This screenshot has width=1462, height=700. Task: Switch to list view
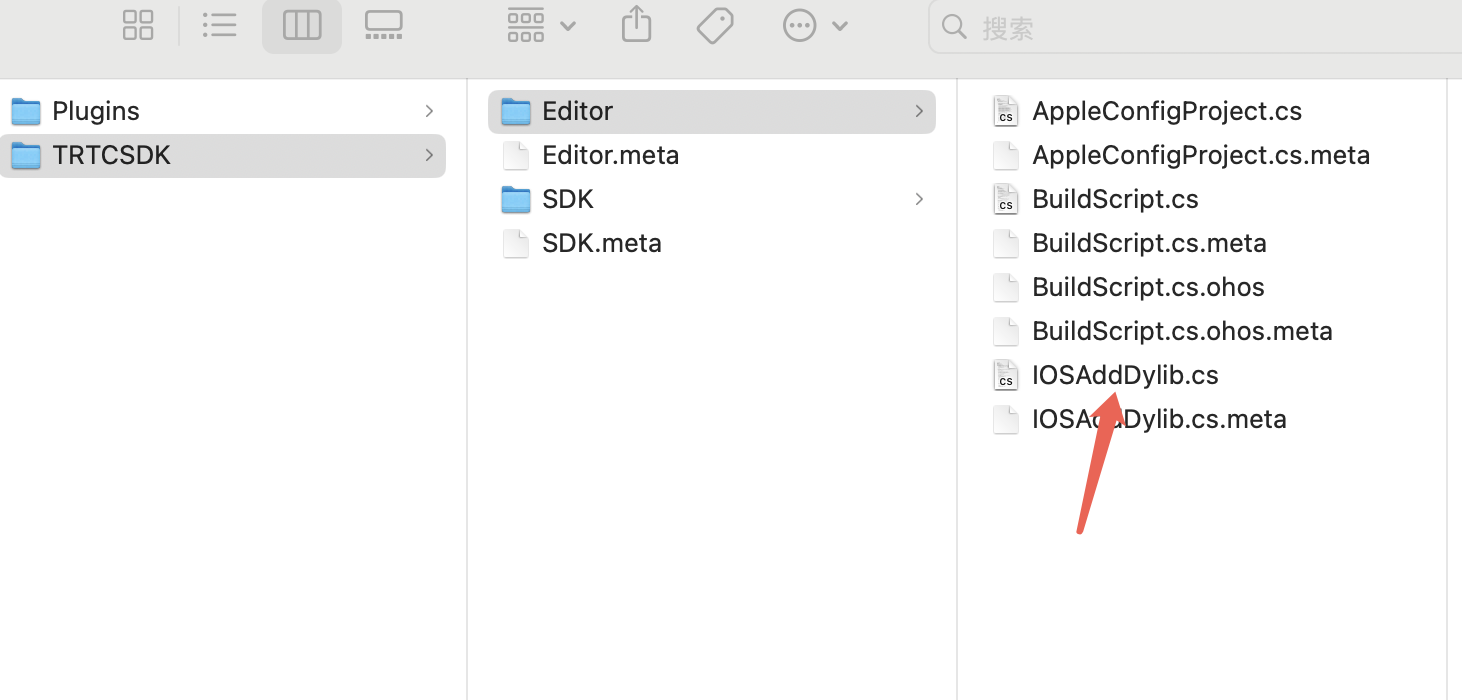point(219,26)
